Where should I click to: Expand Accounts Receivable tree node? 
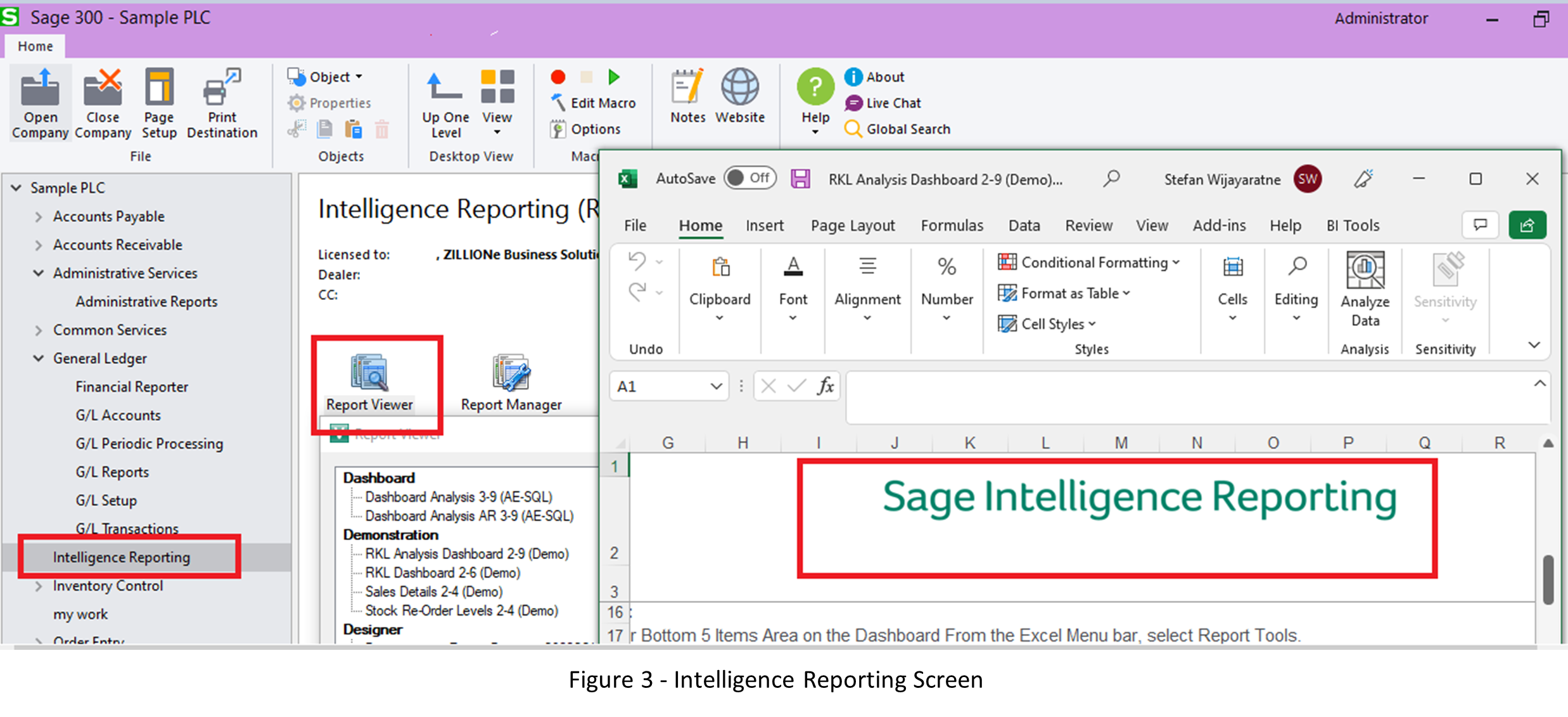(x=39, y=245)
